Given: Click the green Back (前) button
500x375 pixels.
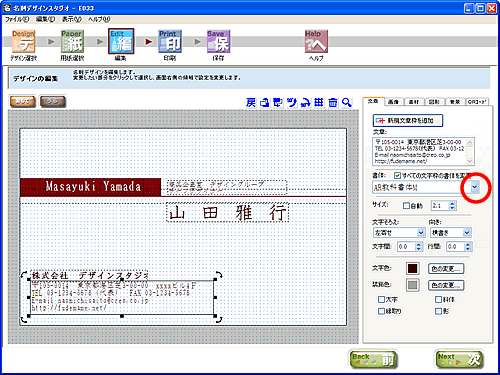Looking at the screenshot, I should tap(374, 359).
